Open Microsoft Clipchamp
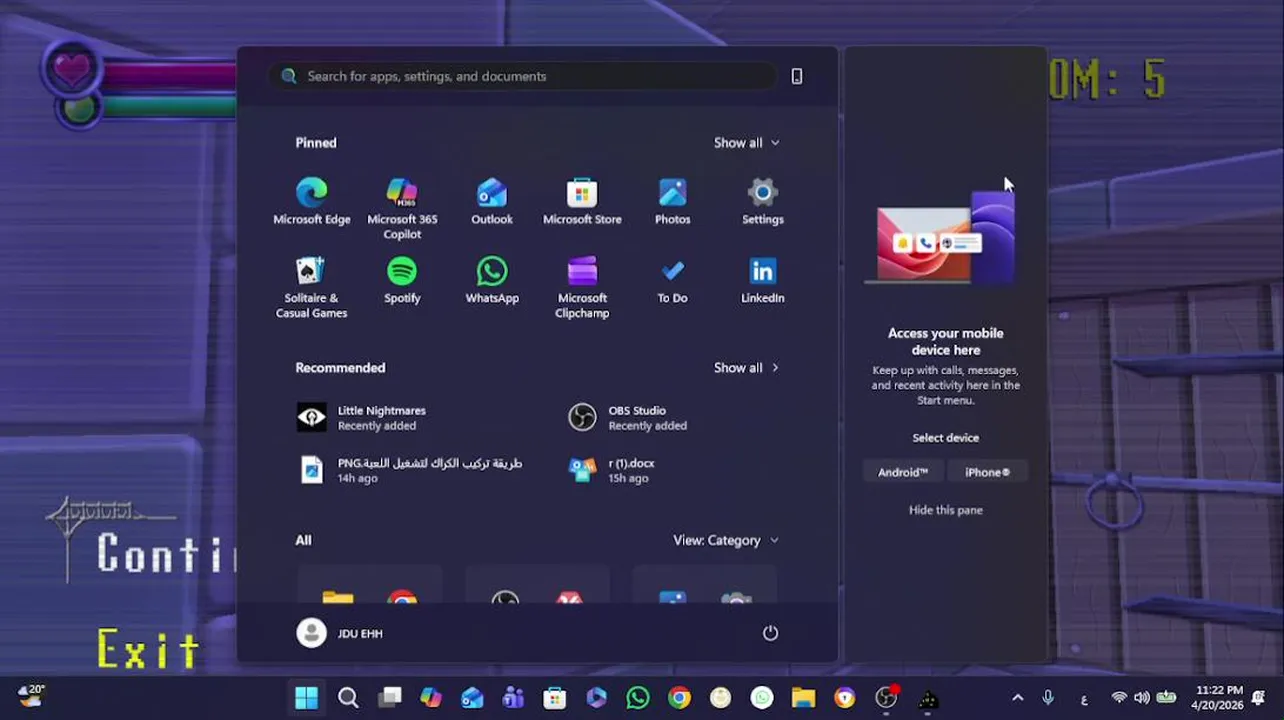Viewport: 1284px width, 720px height. point(582,288)
